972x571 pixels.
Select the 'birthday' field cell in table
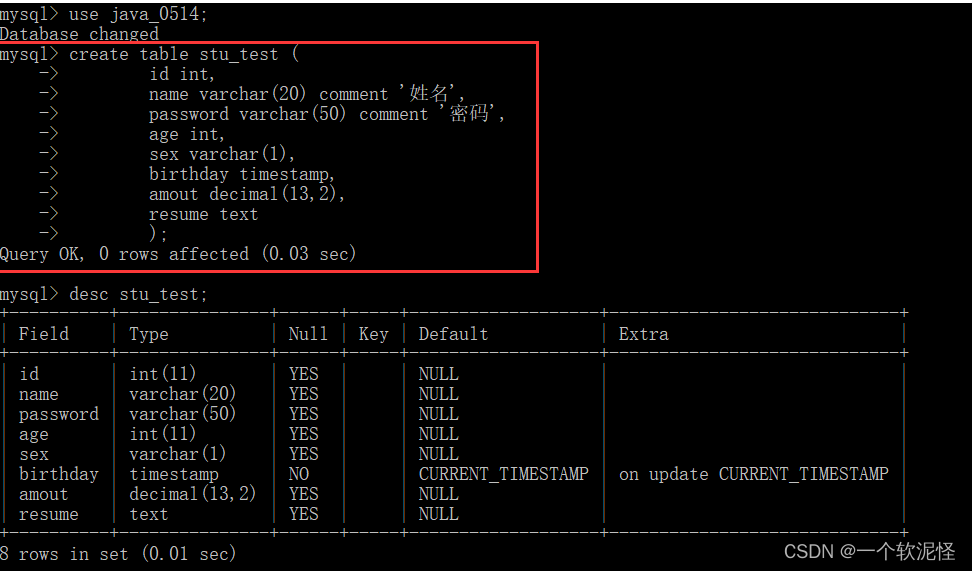[x=59, y=474]
